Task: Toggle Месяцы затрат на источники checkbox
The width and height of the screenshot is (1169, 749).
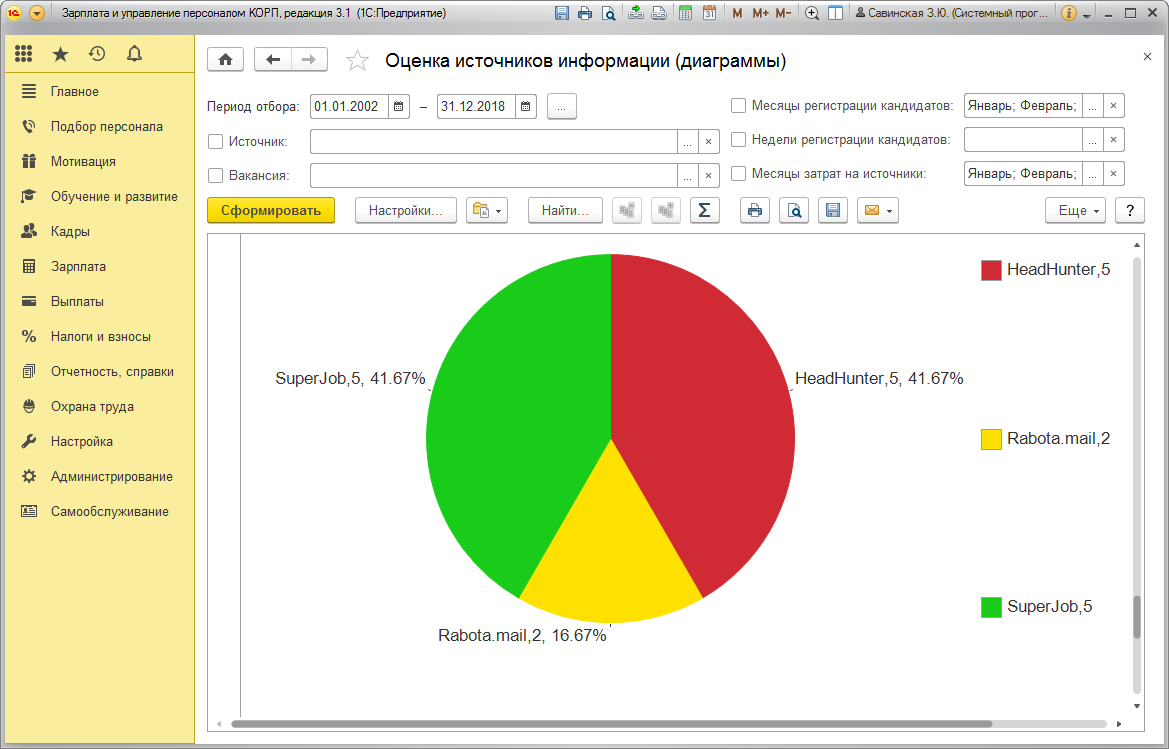Action: click(x=738, y=174)
